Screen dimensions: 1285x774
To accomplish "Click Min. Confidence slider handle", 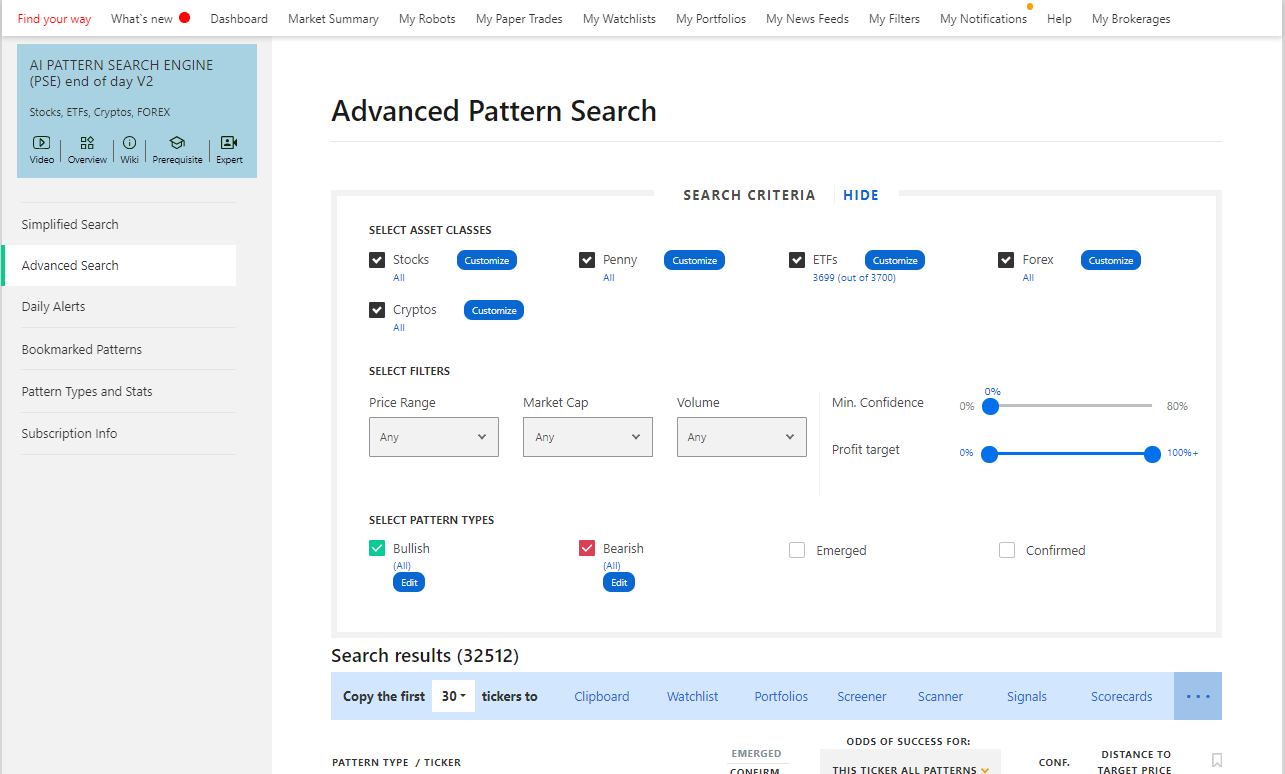I will click(990, 406).
